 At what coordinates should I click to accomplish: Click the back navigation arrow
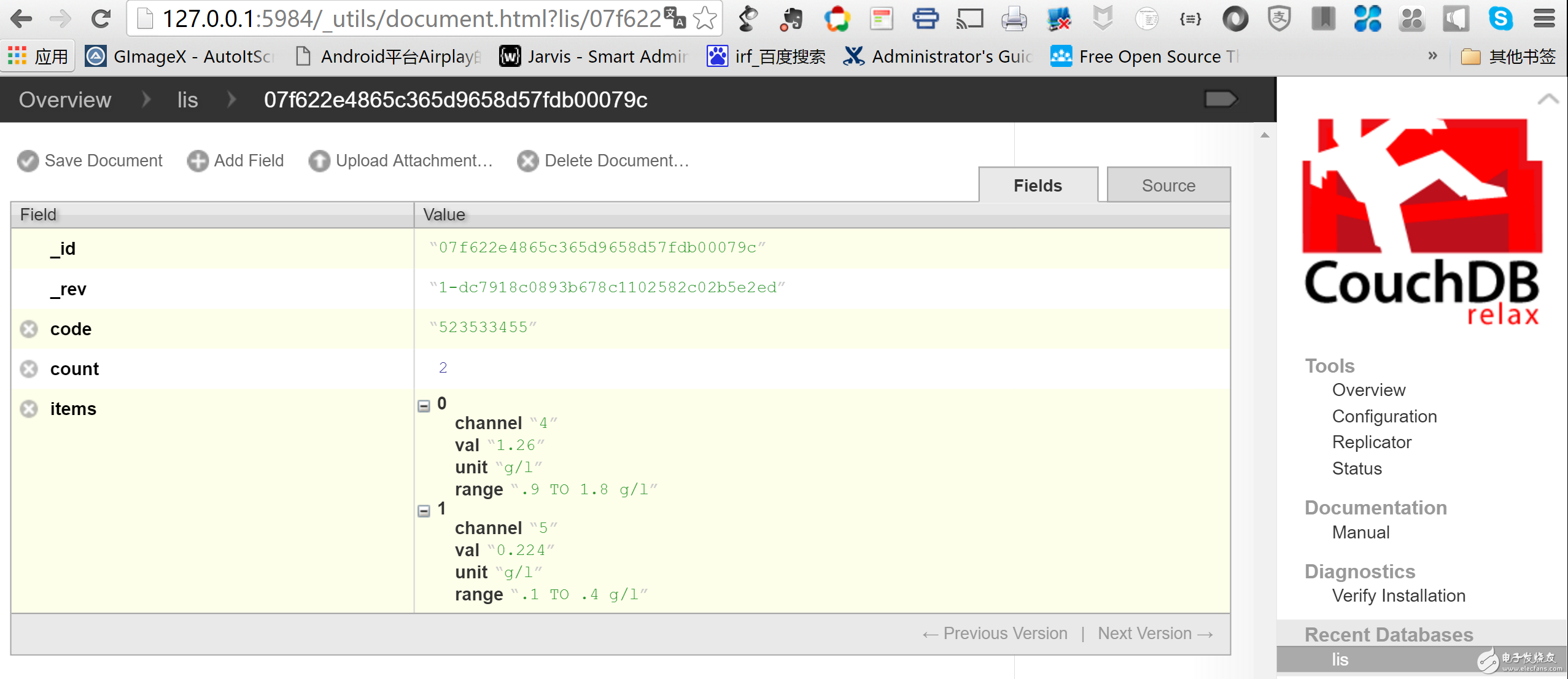pyautogui.click(x=22, y=20)
